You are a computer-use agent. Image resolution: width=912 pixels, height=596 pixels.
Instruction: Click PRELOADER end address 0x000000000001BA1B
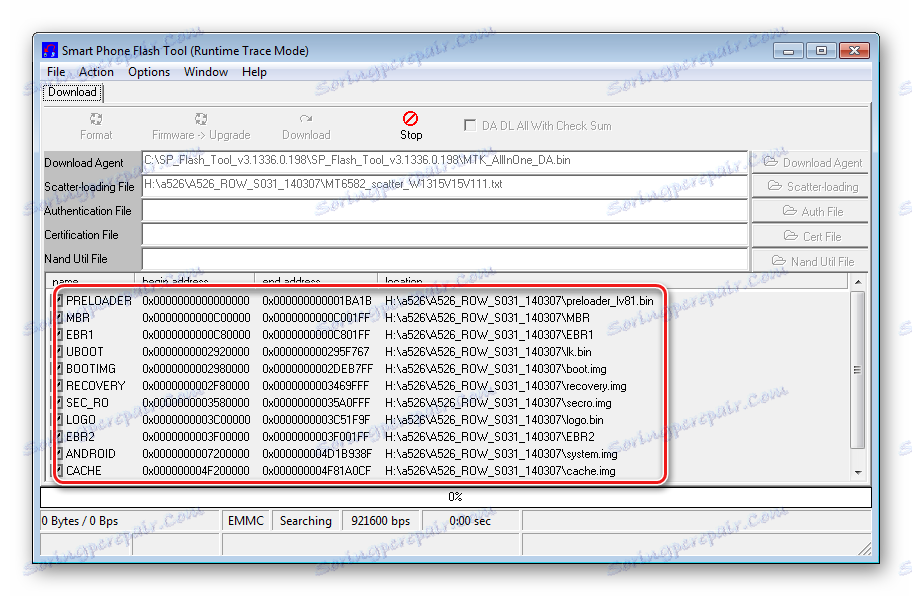click(317, 301)
